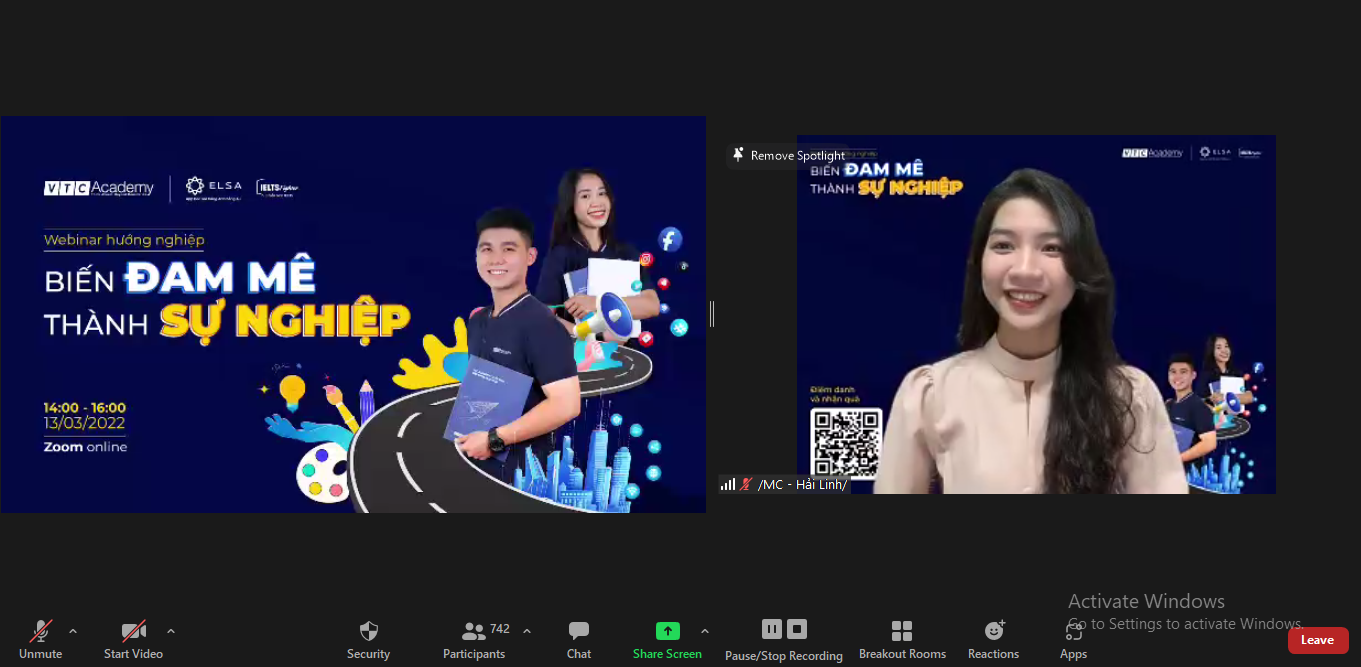This screenshot has height=667, width=1361.
Task: Expand video options chevron next to Start Video
Action: tap(171, 631)
